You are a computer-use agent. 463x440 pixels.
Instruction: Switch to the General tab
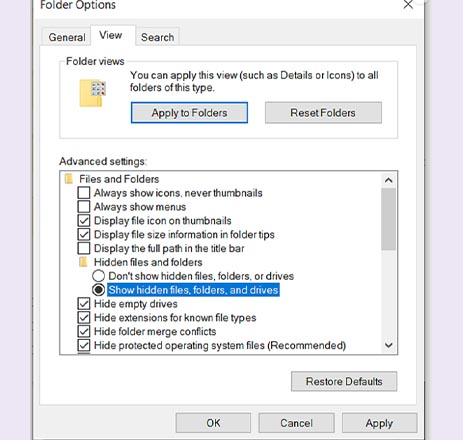pyautogui.click(x=67, y=37)
